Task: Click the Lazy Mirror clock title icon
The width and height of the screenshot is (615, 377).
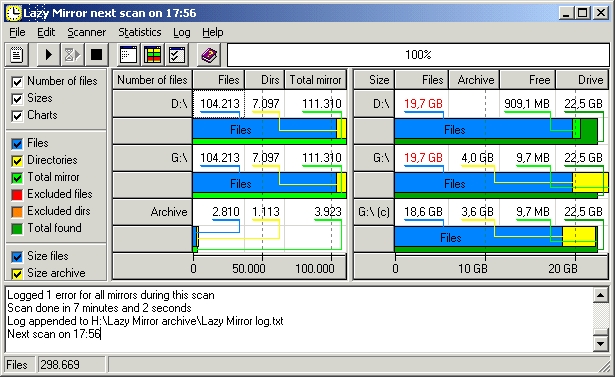Action: pyautogui.click(x=13, y=13)
